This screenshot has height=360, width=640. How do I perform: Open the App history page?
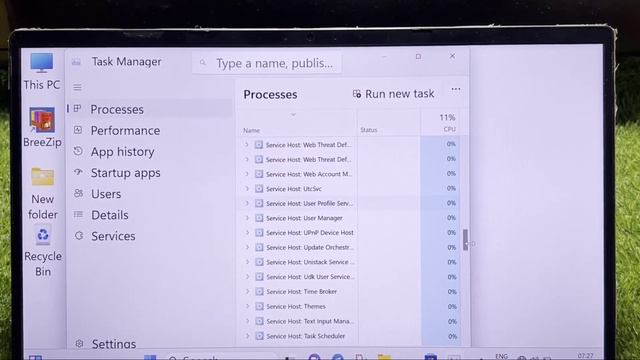coord(149,151)
